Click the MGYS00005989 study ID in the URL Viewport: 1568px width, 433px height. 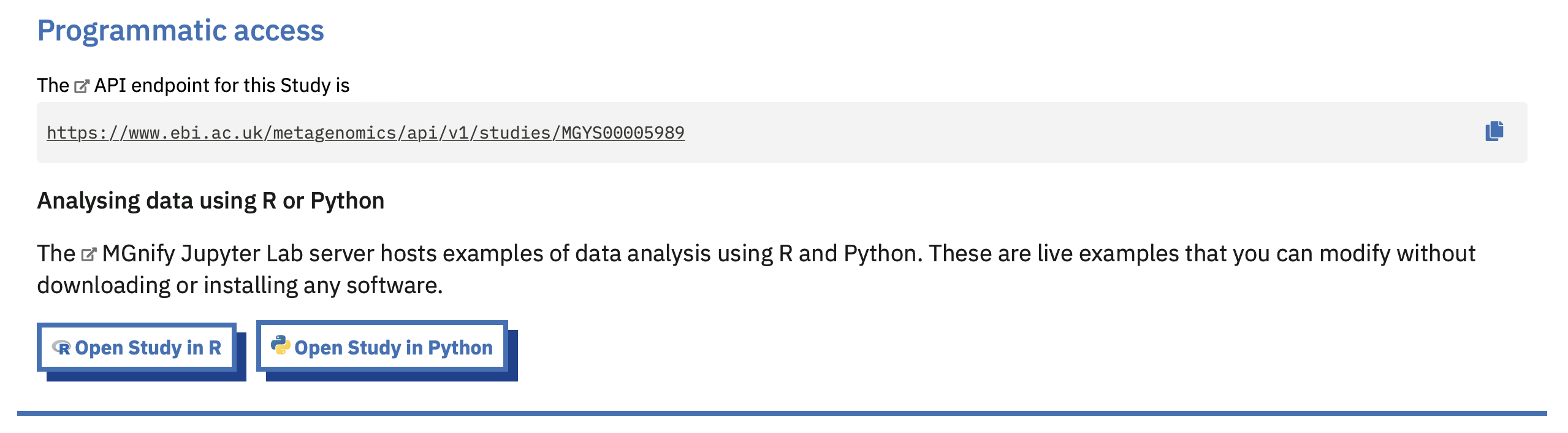pos(623,132)
